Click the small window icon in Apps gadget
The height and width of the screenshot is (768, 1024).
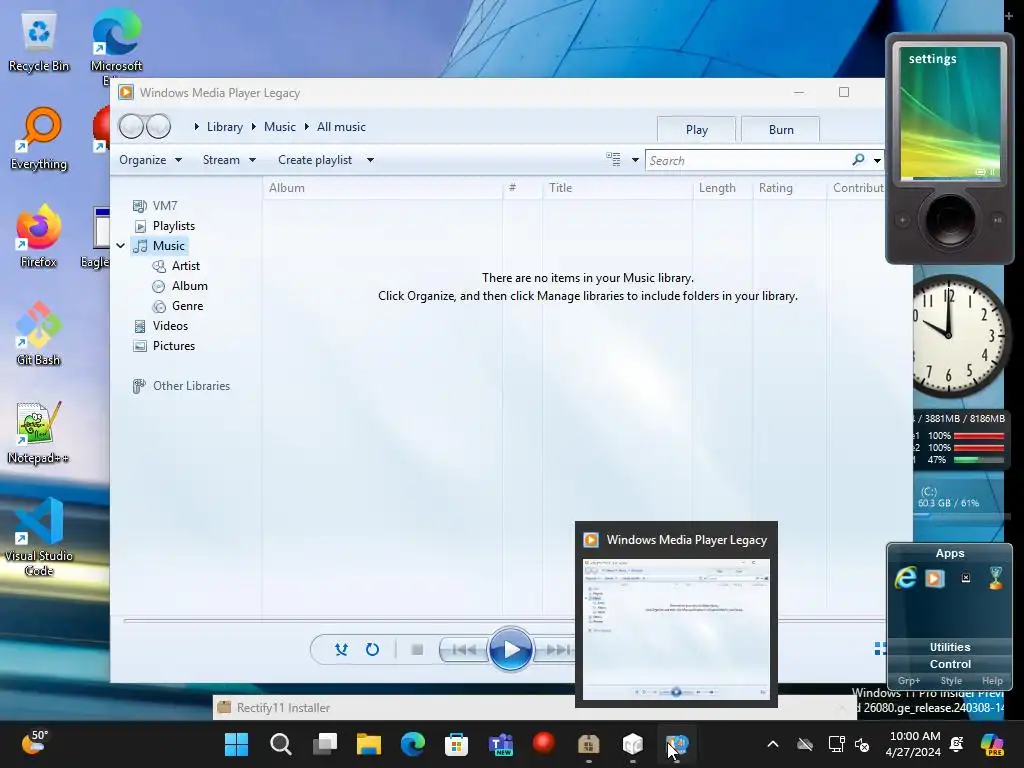(966, 578)
